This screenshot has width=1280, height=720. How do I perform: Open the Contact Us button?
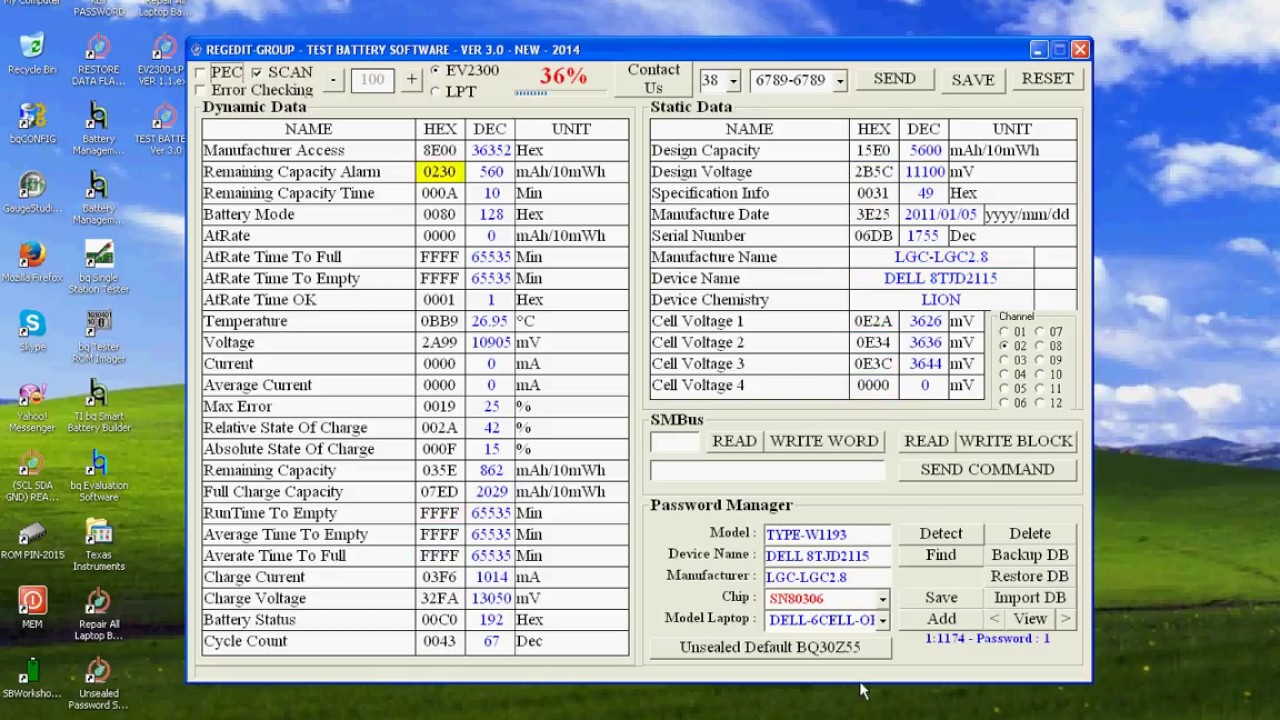[653, 79]
